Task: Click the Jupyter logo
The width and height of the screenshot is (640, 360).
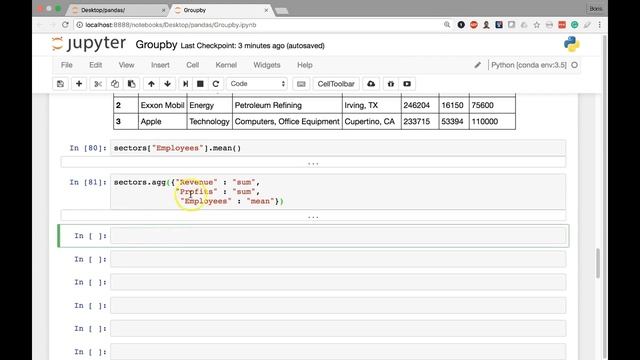Action: [x=89, y=44]
